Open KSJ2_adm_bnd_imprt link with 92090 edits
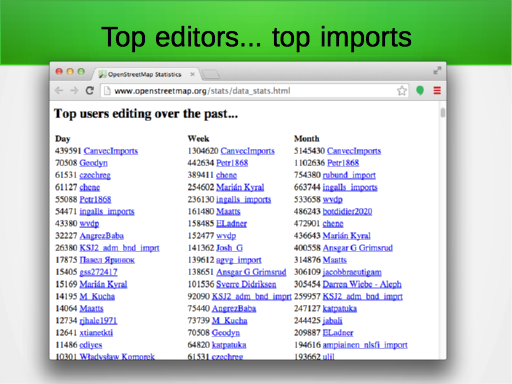Viewport: 512px width, 384px height. point(252,296)
